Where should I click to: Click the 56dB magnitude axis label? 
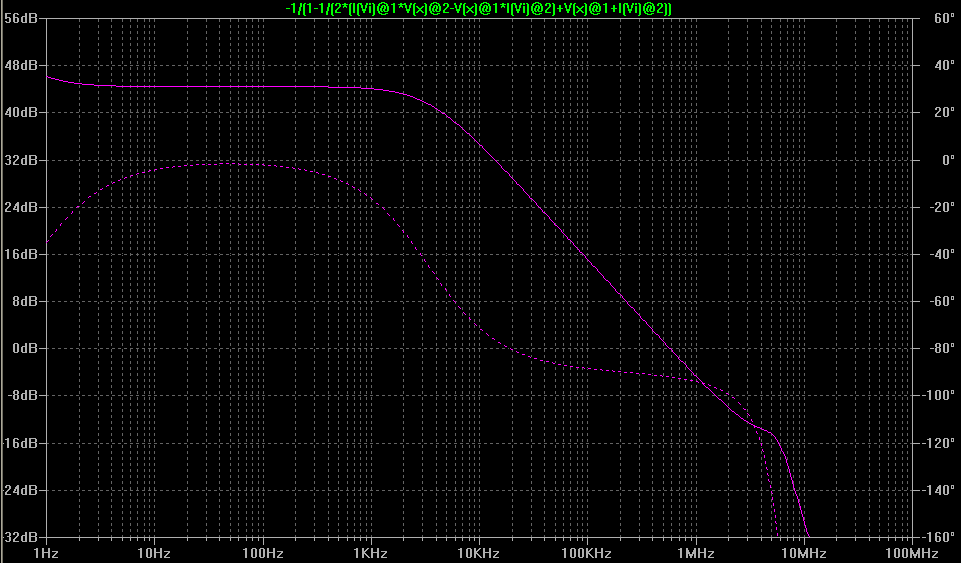coord(21,18)
